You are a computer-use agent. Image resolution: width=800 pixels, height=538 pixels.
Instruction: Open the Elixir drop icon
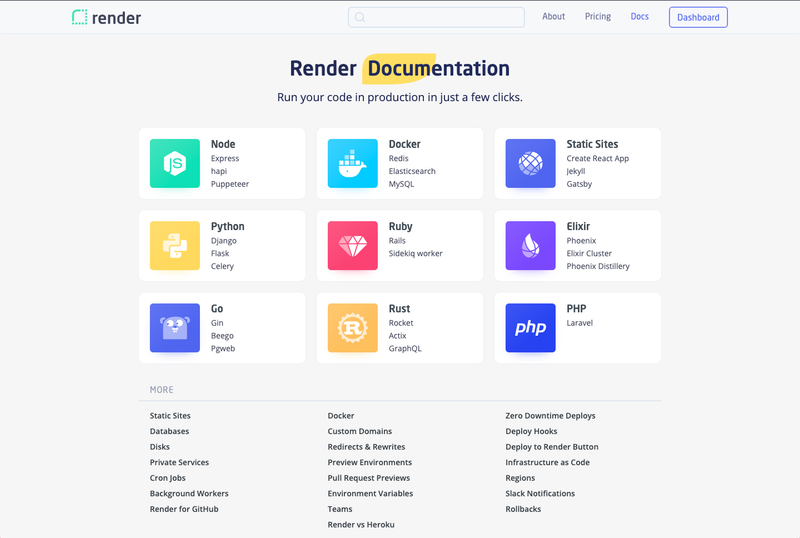[531, 246]
